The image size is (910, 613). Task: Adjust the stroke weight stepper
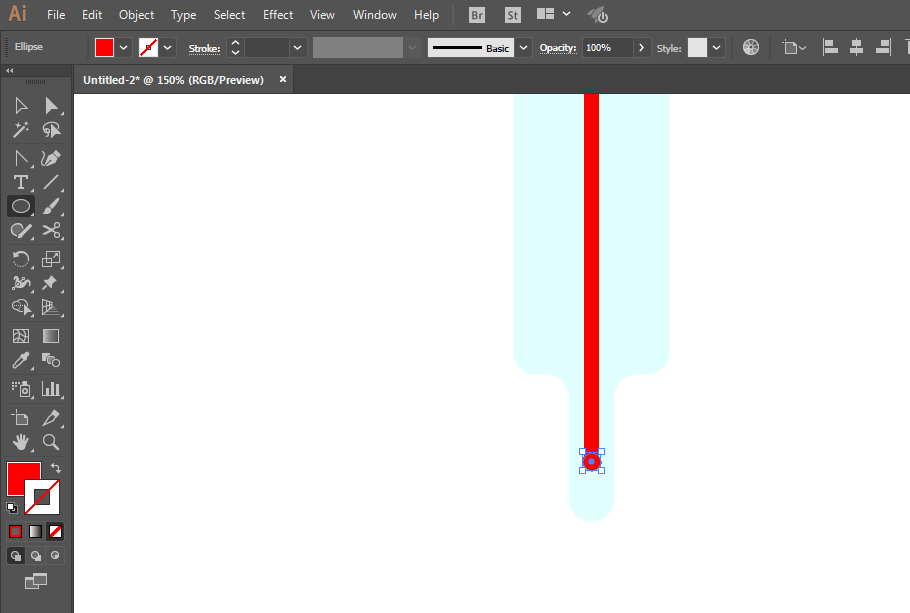pos(235,48)
